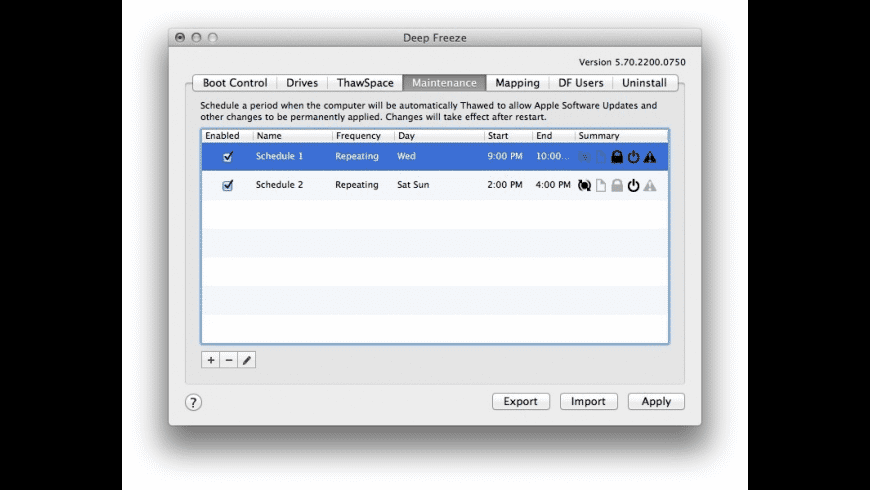Close the Deep Freeze window

tap(180, 37)
